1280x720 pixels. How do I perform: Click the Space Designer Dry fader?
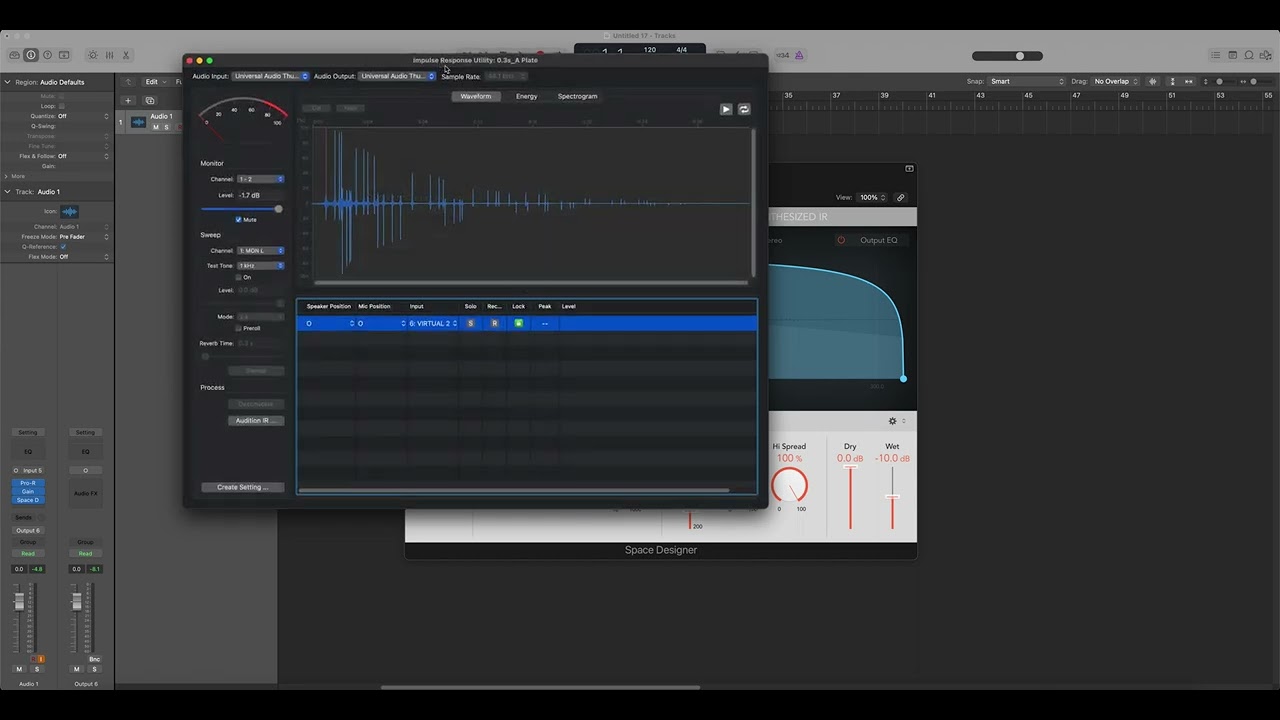click(x=850, y=497)
